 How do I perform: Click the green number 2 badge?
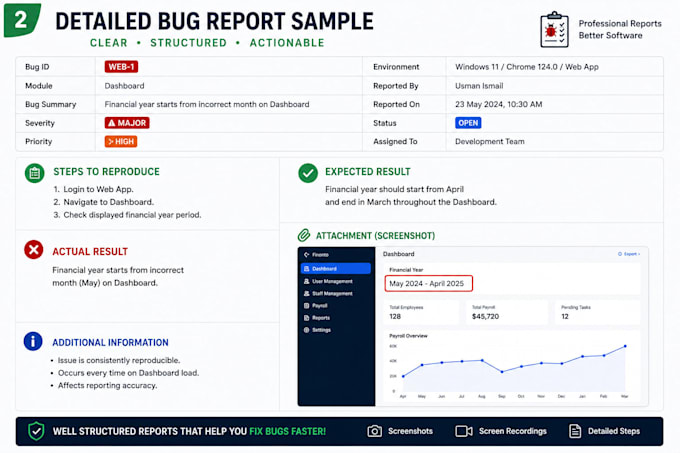22,20
